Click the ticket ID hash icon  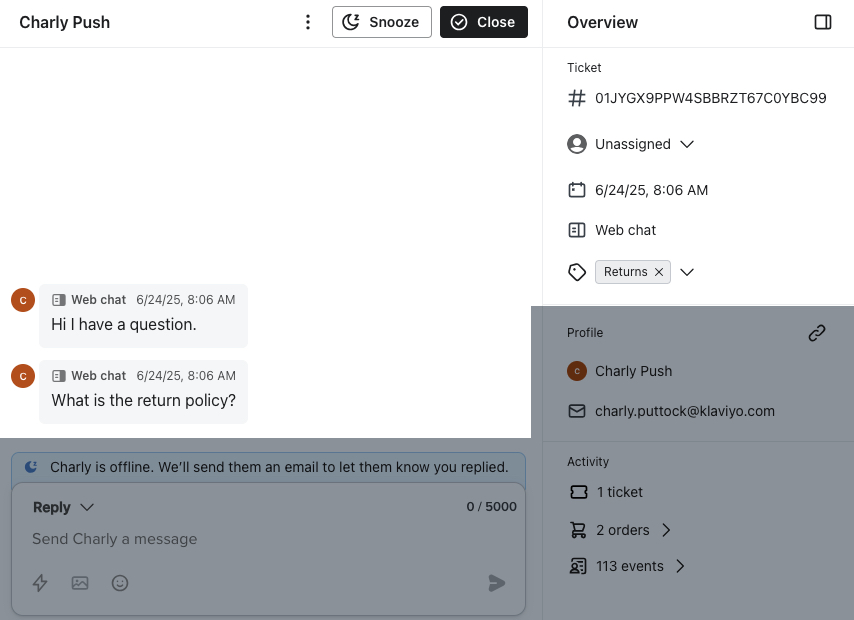pyautogui.click(x=577, y=98)
